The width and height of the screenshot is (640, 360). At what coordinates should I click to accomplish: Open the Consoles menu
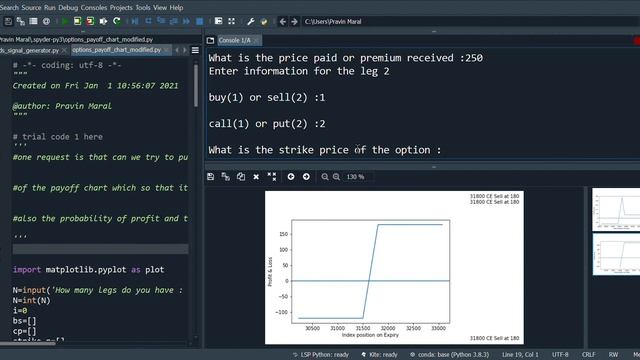pos(94,7)
